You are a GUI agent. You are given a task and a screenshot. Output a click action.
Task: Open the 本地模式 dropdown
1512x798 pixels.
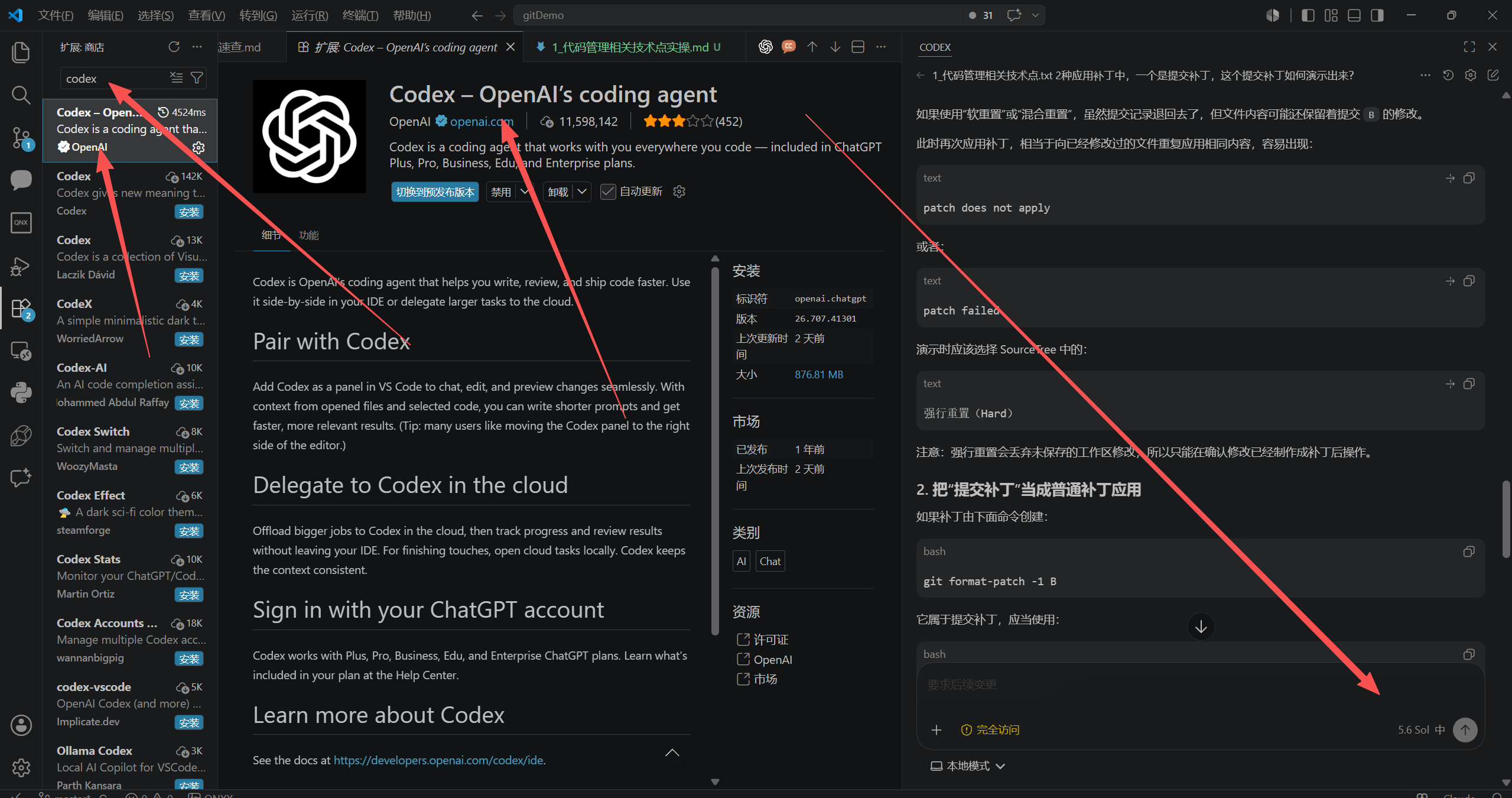968,766
